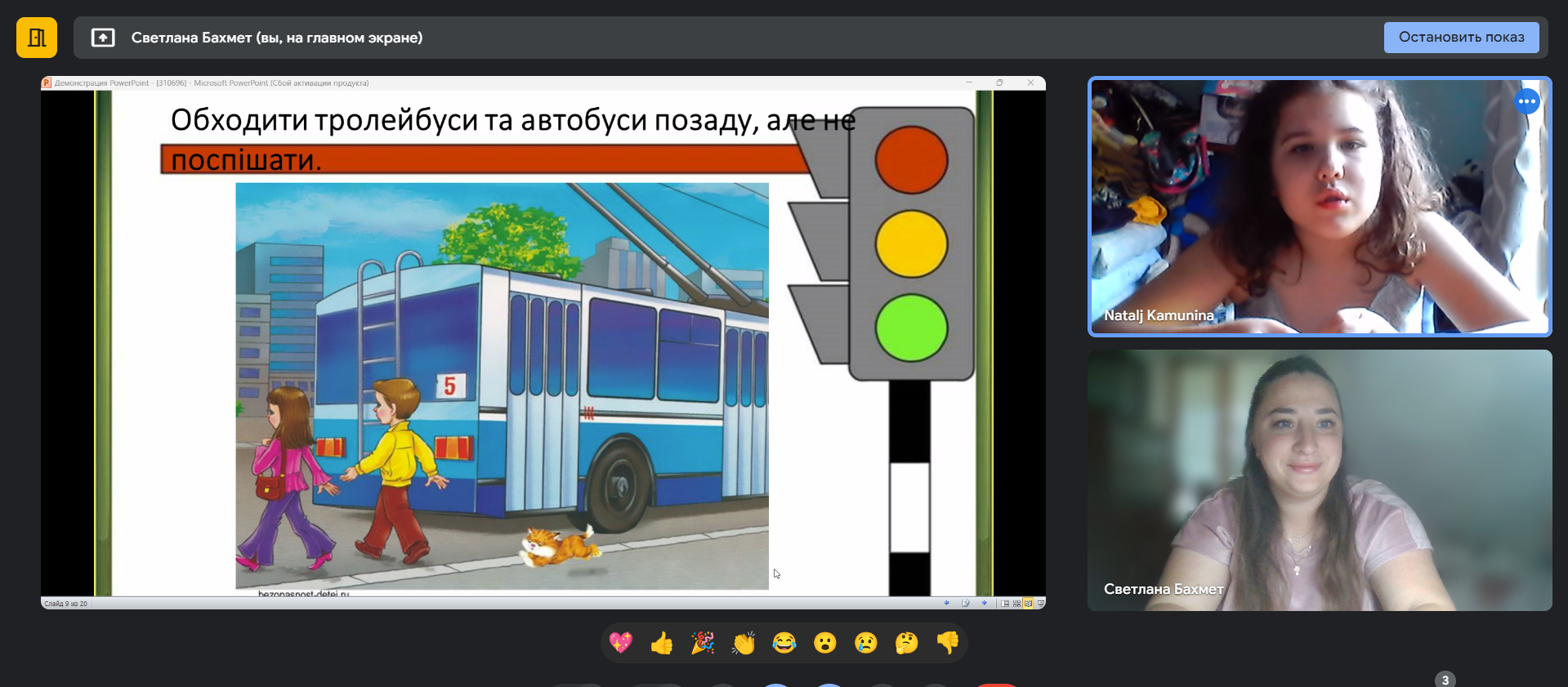Go to the previous slide arrow
The width and height of the screenshot is (1568, 687).
pos(947,604)
